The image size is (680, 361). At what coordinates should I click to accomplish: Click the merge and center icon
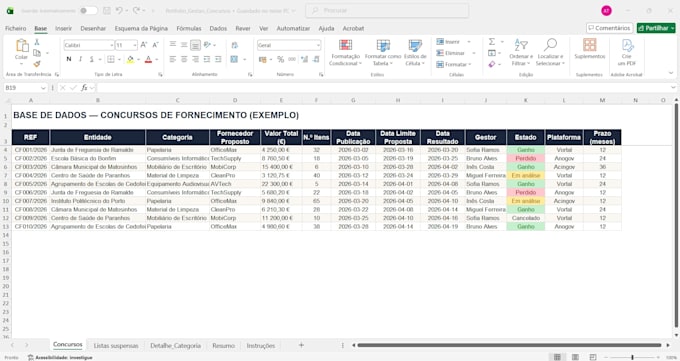click(234, 59)
